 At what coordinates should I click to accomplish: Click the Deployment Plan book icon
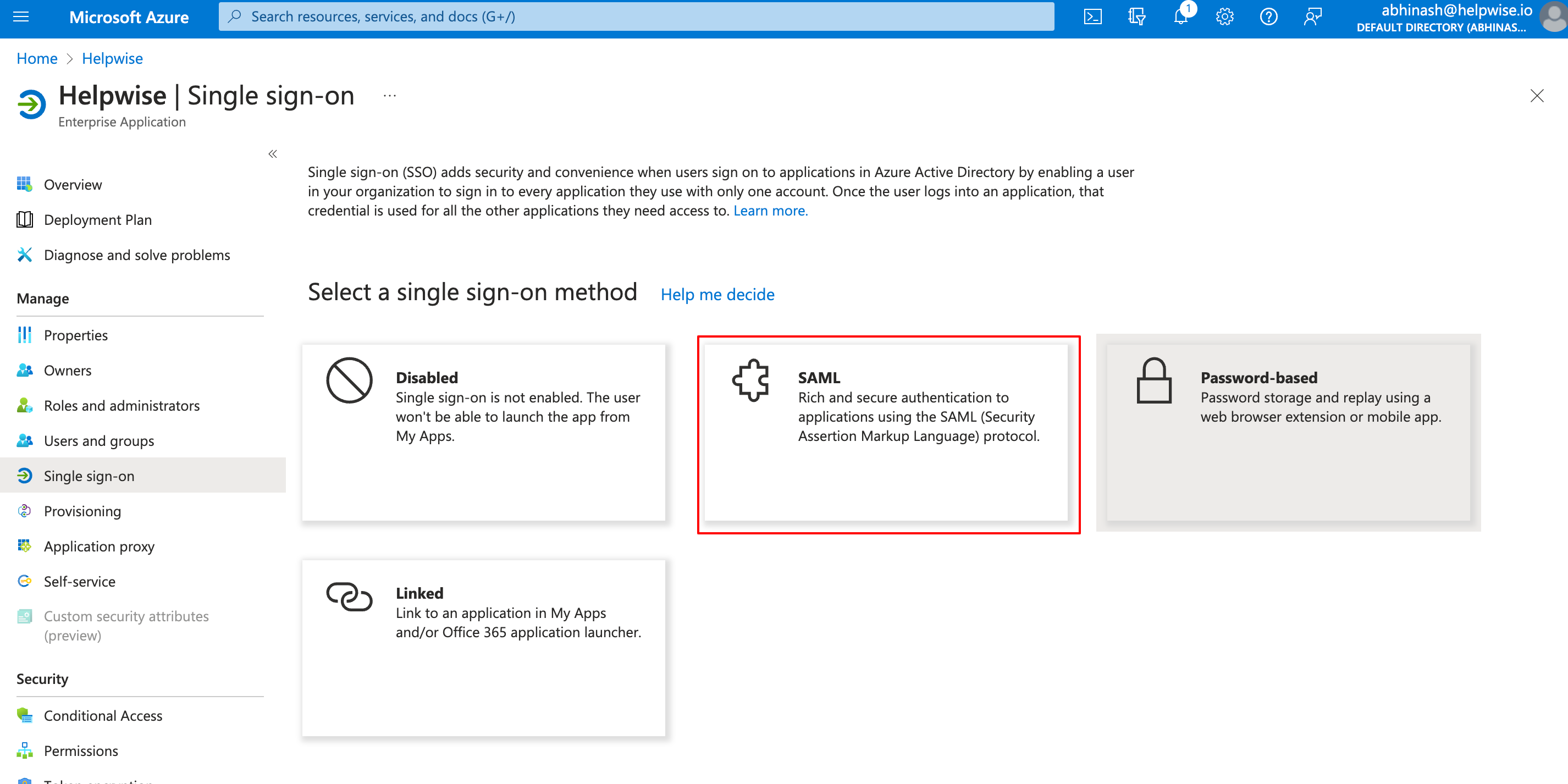24,219
